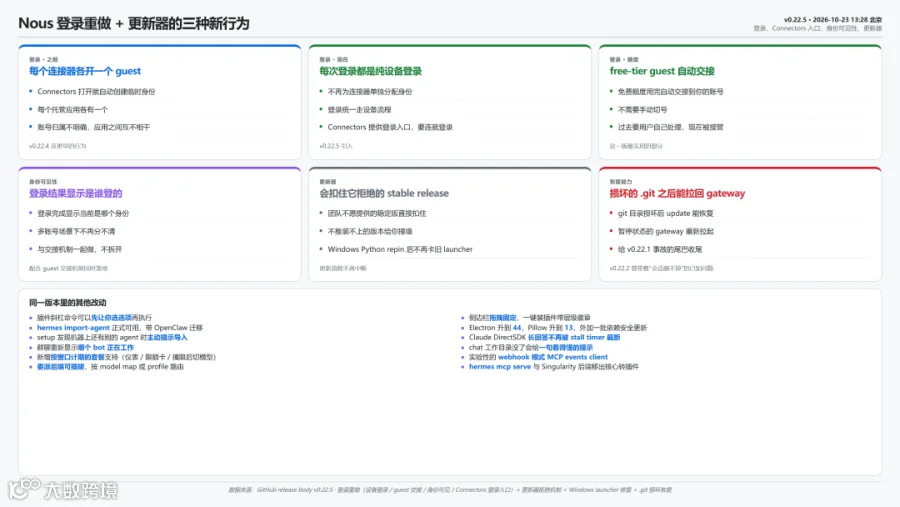The width and height of the screenshot is (900, 507).
Task: Click bullet '过去要用户自己处理，现在被接管'
Action: click(x=670, y=127)
